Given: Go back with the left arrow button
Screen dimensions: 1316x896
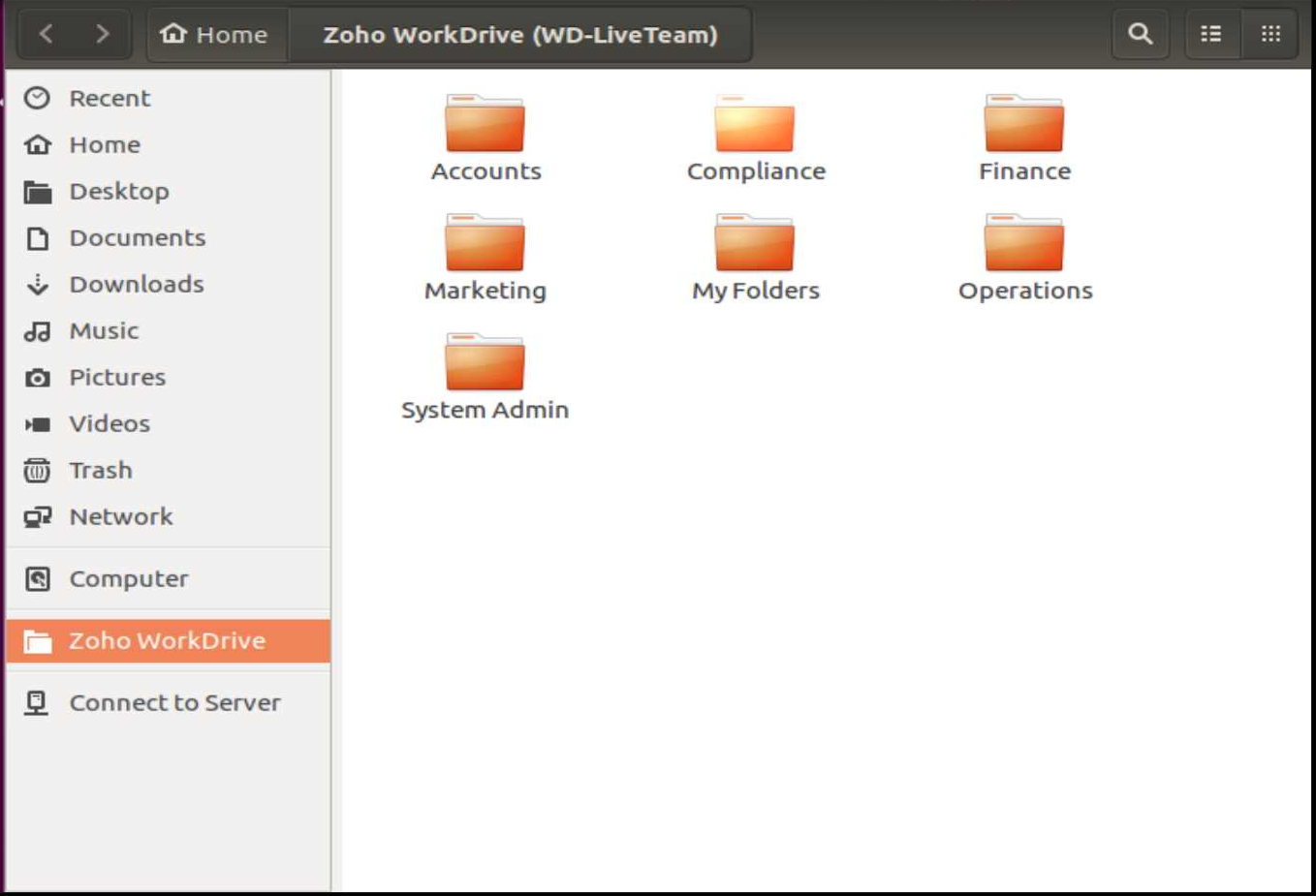Looking at the screenshot, I should 46,34.
